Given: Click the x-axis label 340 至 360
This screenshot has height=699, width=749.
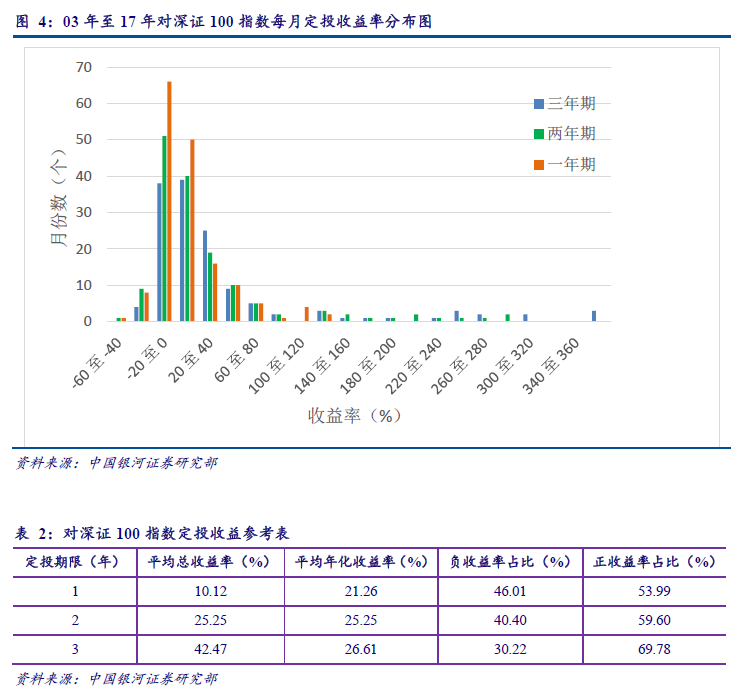Looking at the screenshot, I should point(551,366).
